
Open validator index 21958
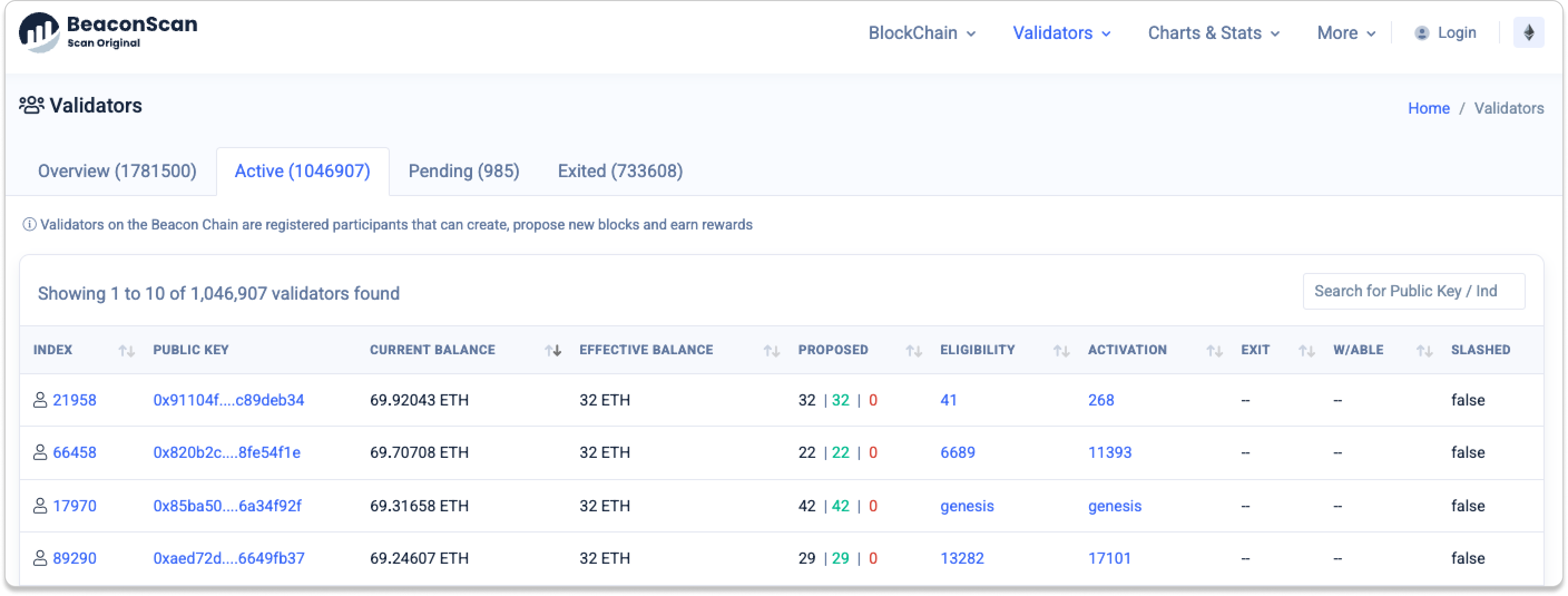[x=74, y=400]
